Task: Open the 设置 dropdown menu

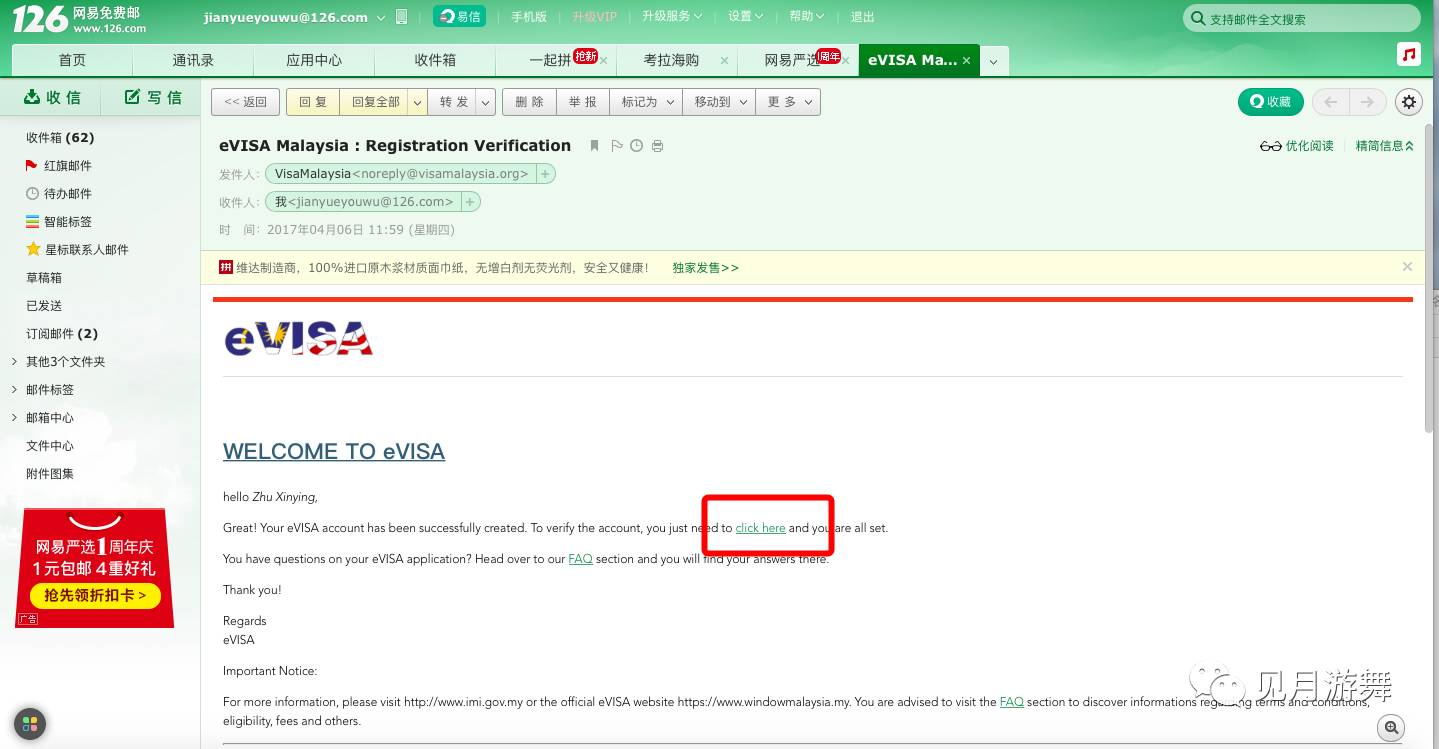Action: (746, 16)
